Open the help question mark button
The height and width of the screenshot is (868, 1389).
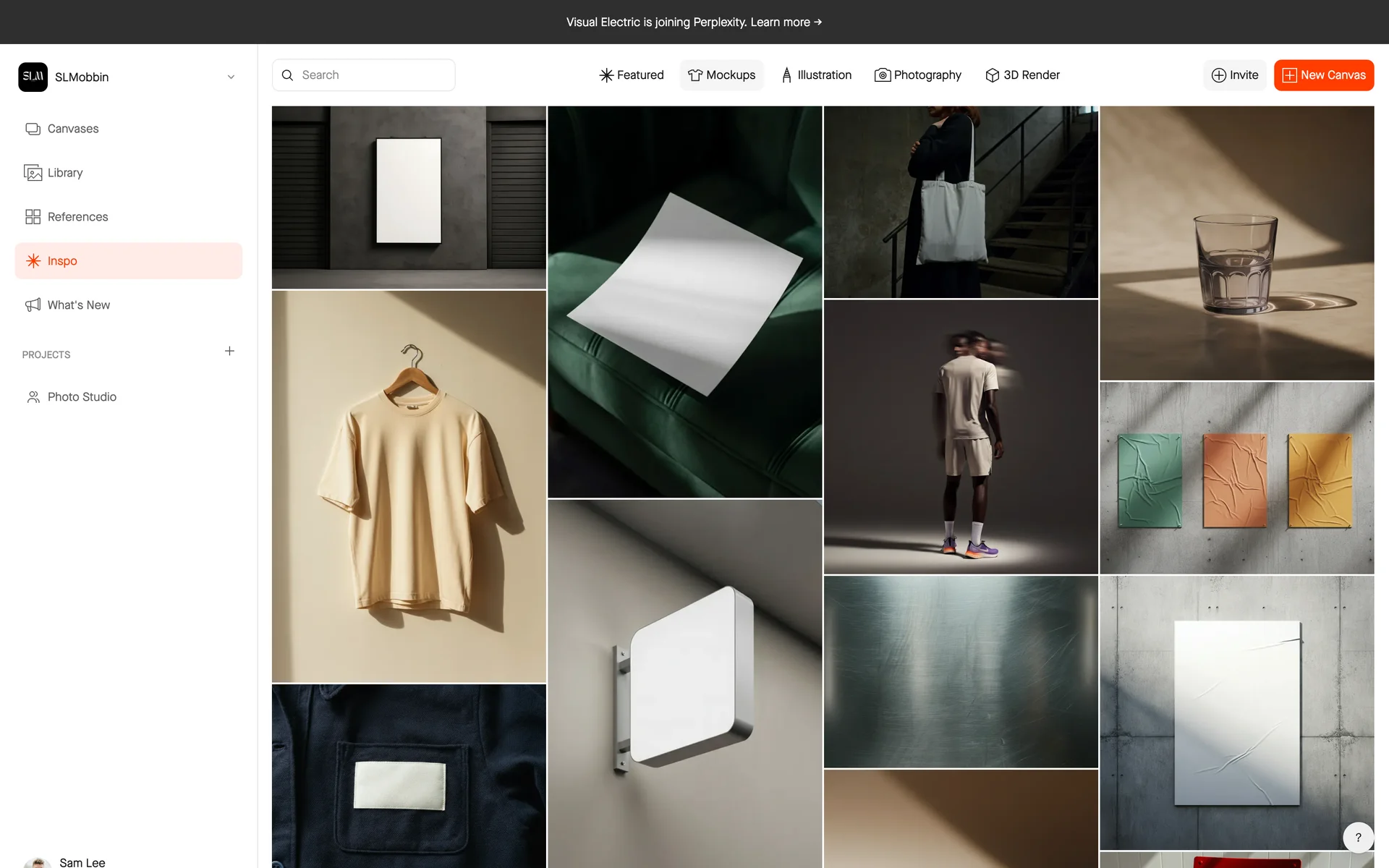coord(1358,838)
